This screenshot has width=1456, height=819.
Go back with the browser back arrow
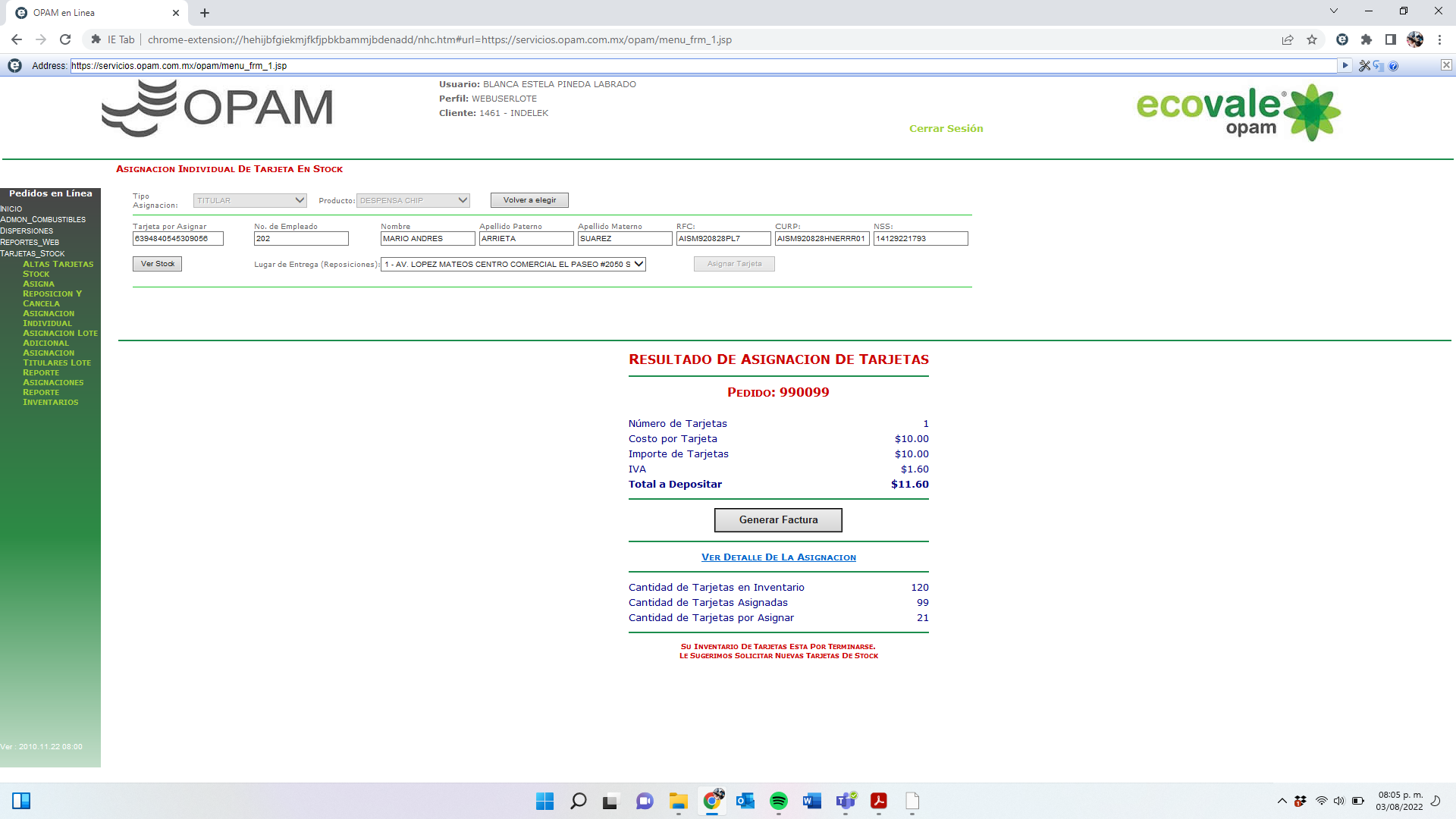(x=17, y=39)
